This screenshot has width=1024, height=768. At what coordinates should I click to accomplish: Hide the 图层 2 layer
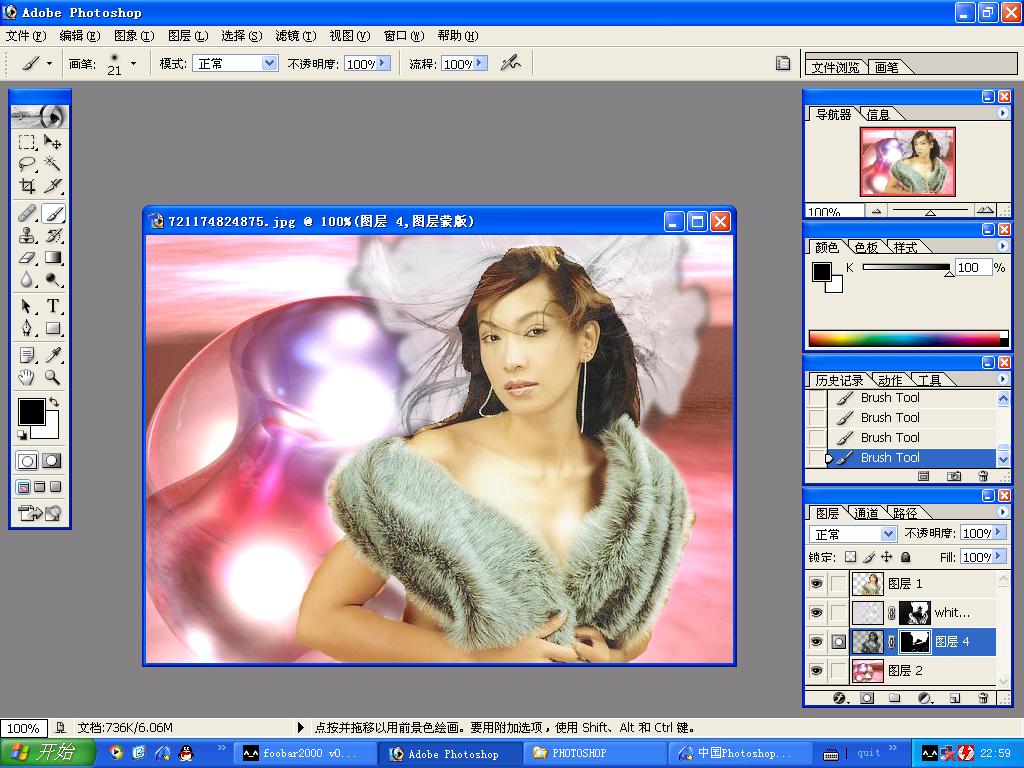point(816,671)
